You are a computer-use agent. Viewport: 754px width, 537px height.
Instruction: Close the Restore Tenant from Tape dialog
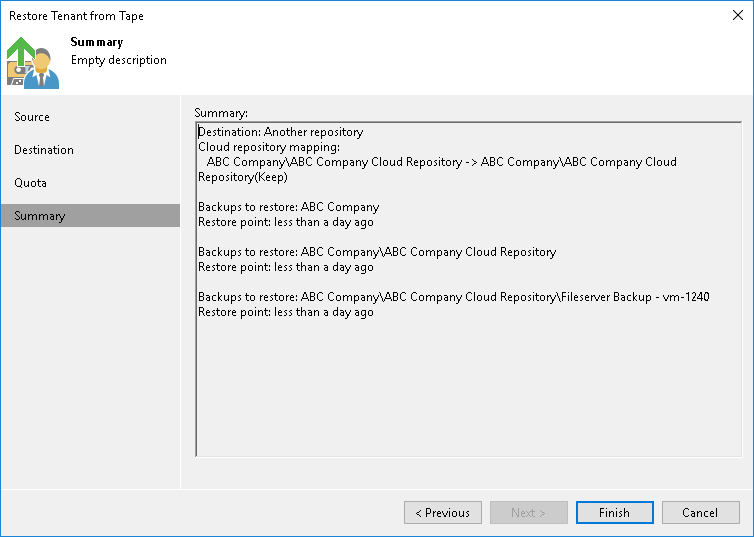click(738, 15)
